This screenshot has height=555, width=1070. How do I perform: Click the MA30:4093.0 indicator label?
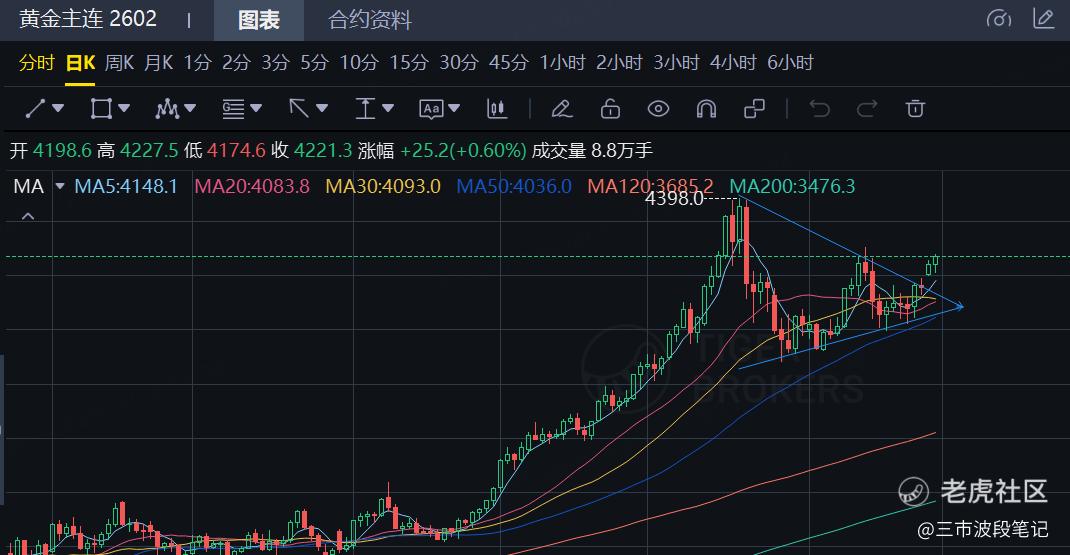point(383,186)
